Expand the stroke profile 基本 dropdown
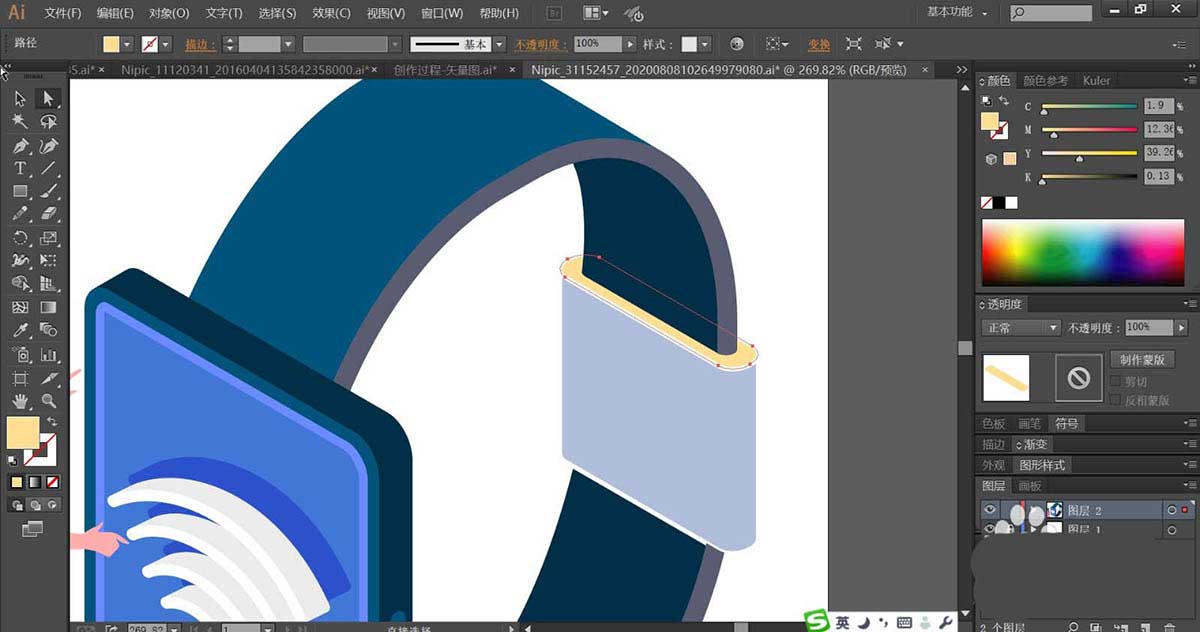1200x632 pixels. point(497,45)
